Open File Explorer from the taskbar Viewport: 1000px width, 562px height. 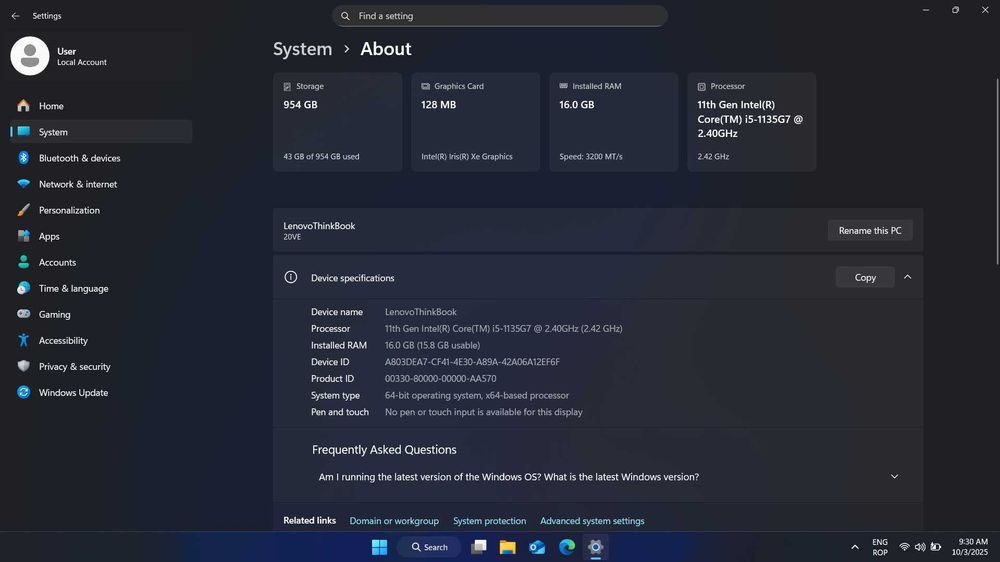point(508,547)
